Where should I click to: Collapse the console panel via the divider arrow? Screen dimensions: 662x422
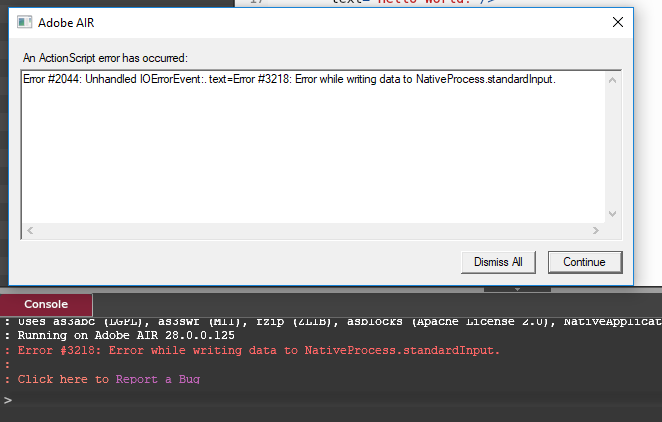[517, 289]
